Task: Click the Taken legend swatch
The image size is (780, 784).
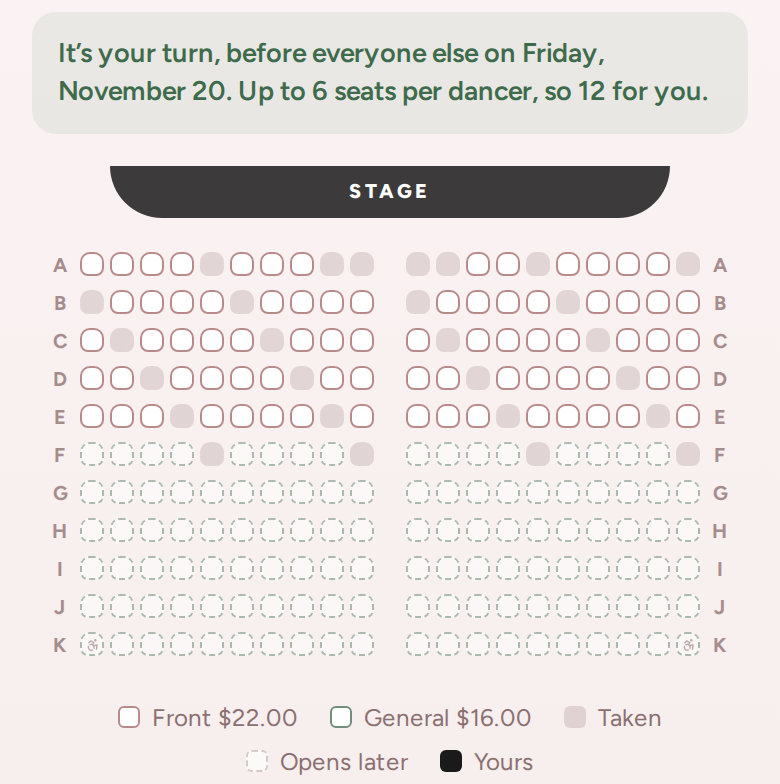Action: (x=575, y=717)
